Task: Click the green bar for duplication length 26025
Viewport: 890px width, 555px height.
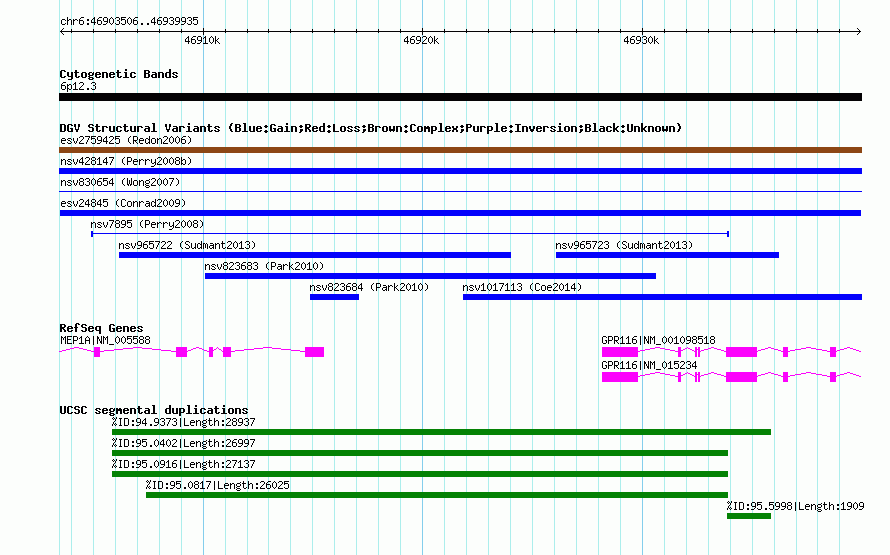Action: (x=437, y=495)
